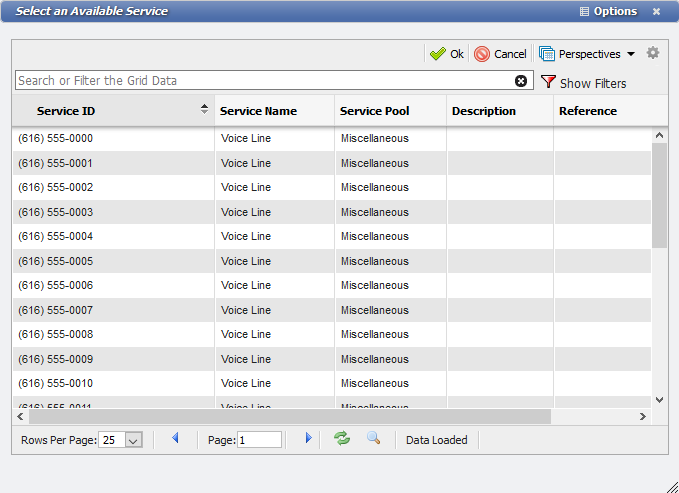Click the vertical scrollbar down arrow
Viewport: 679px width, 493px height.
click(659, 399)
